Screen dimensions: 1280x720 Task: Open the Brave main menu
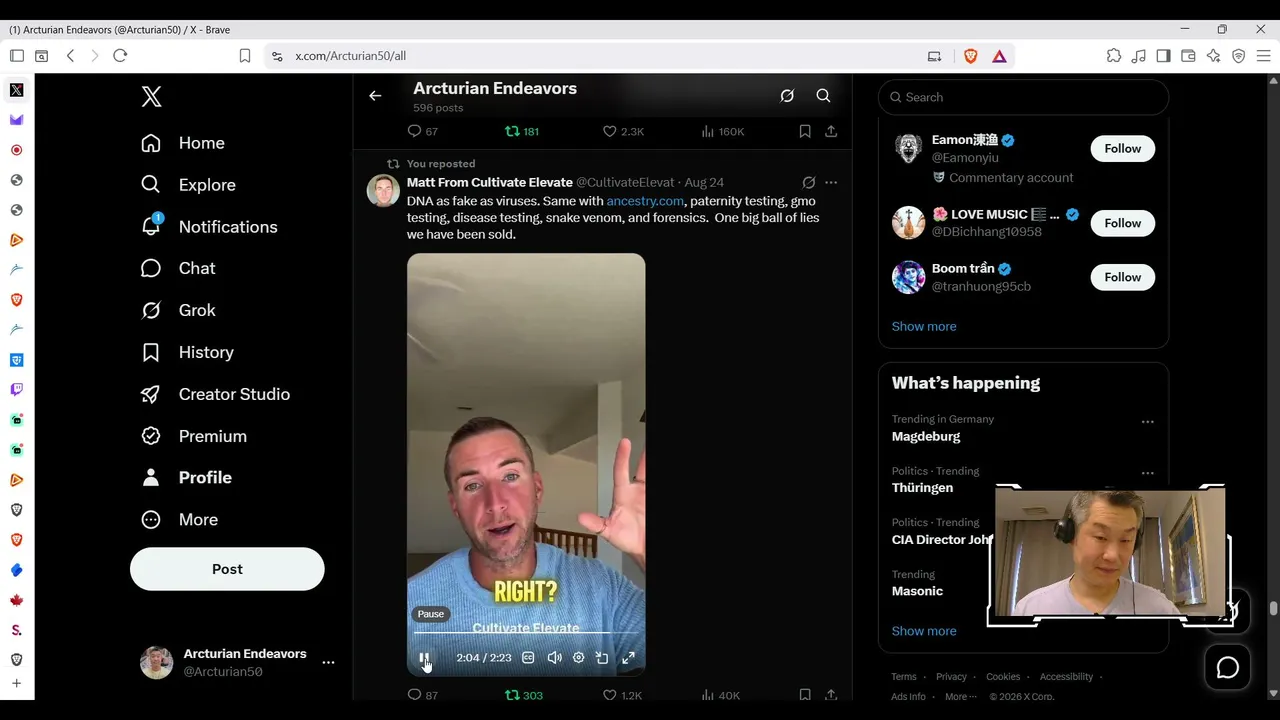[1263, 56]
